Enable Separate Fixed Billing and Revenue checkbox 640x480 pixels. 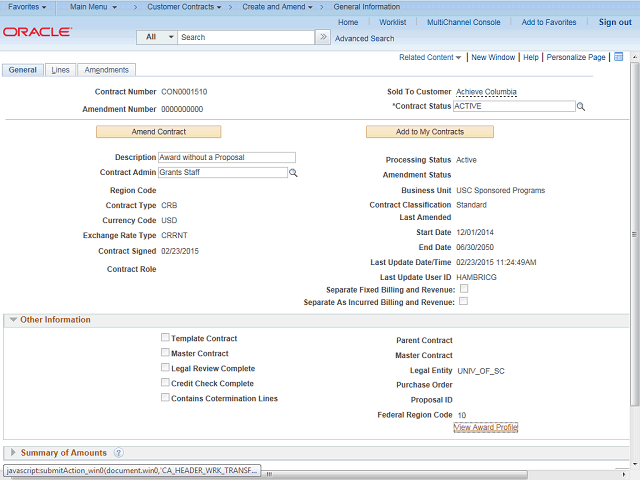coord(463,289)
